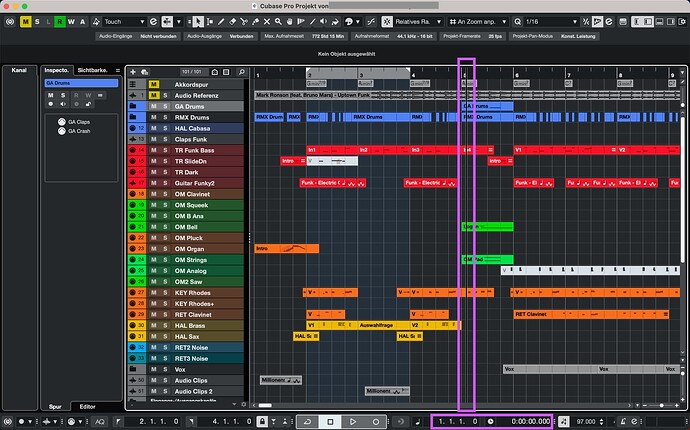Image resolution: width=690 pixels, height=430 pixels.
Task: Select the Split scissors tool
Action: point(244,22)
